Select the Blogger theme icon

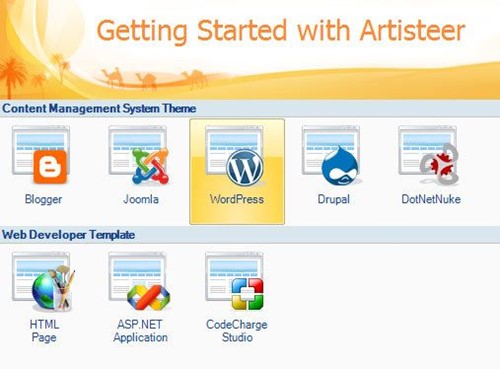click(x=41, y=155)
